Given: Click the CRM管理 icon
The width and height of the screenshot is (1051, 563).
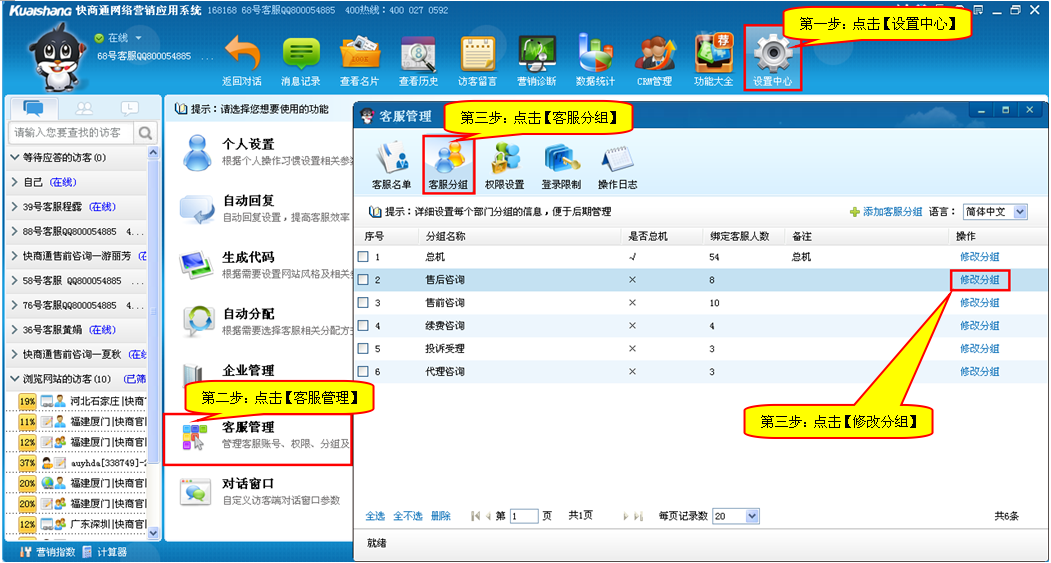Looking at the screenshot, I should 654,55.
